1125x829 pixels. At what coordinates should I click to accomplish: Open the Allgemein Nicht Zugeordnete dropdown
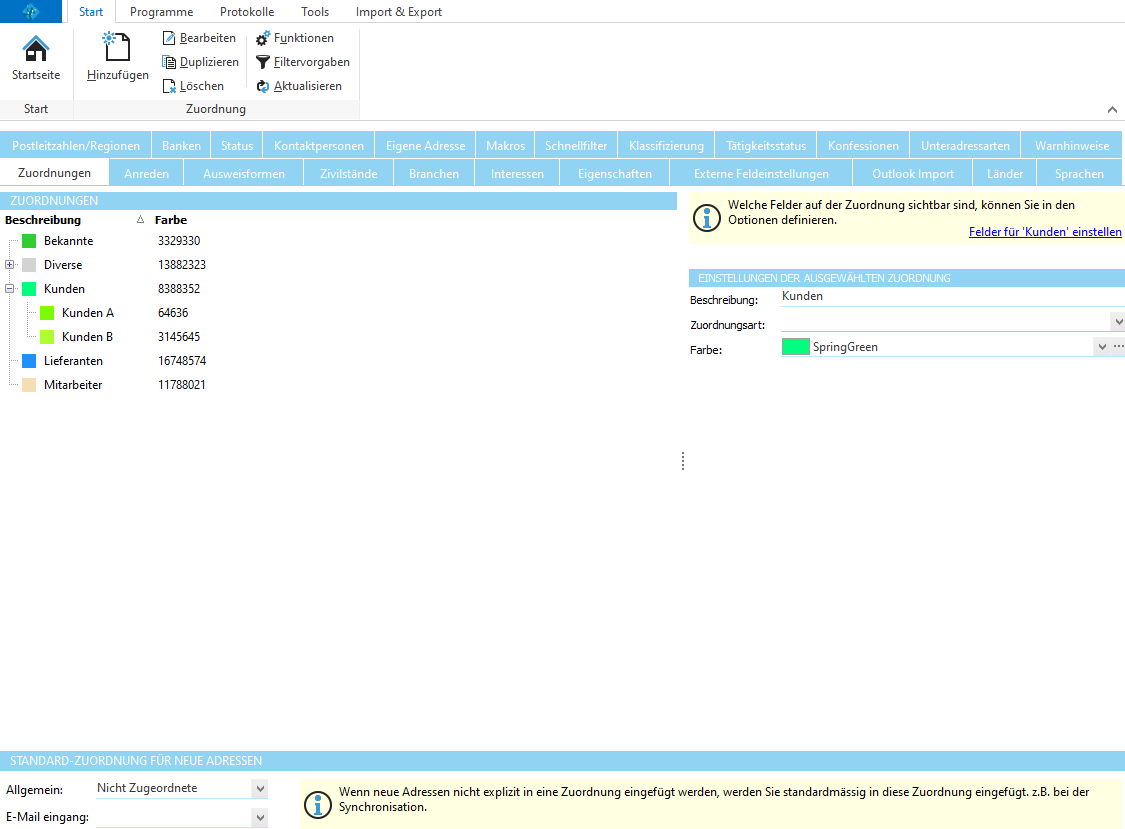(260, 789)
